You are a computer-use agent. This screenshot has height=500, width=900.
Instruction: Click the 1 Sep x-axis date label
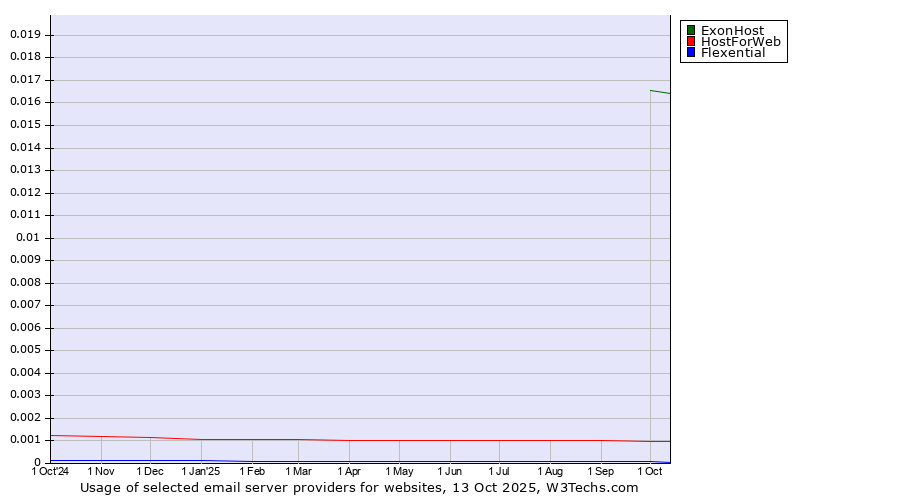[x=601, y=471]
